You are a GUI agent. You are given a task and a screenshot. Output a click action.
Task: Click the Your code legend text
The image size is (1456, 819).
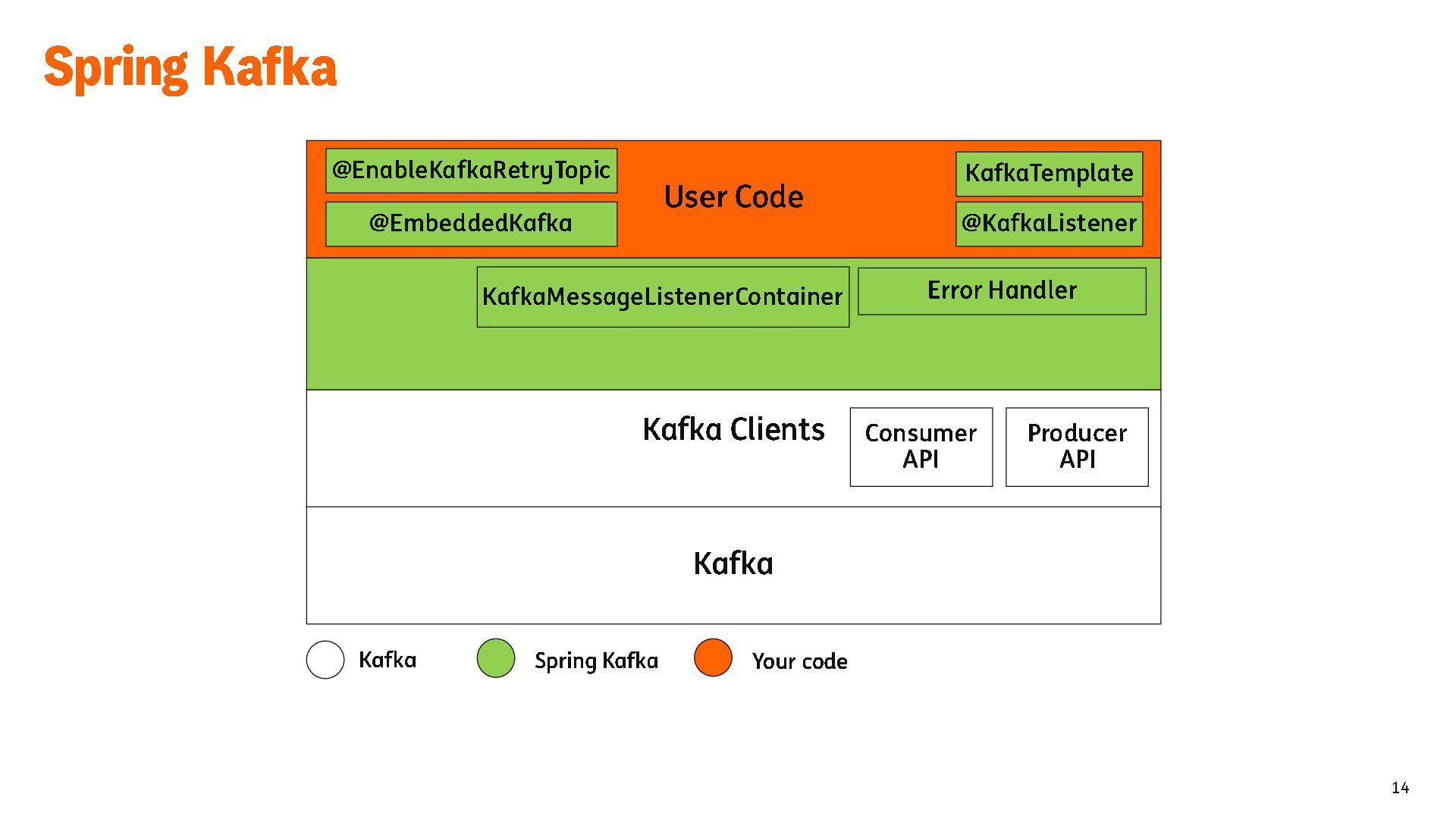[799, 661]
